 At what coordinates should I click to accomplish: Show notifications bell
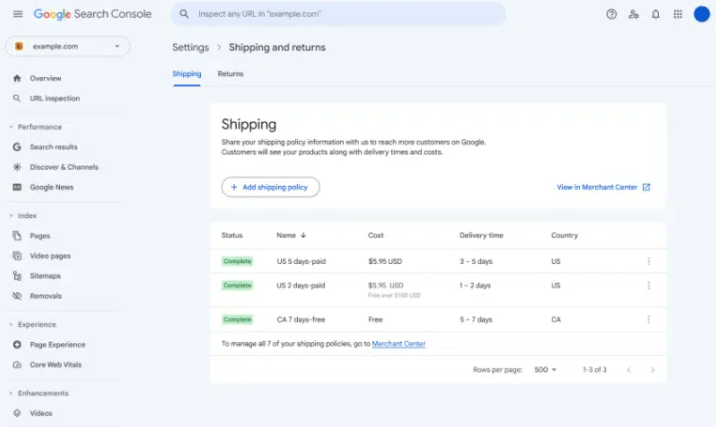(x=656, y=14)
